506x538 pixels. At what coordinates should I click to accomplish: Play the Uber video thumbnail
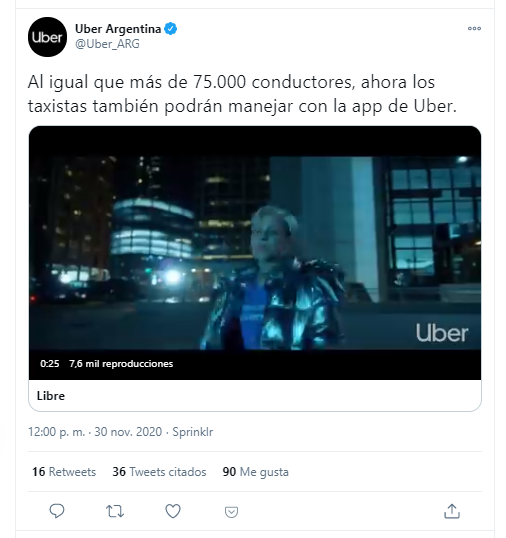coord(255,253)
